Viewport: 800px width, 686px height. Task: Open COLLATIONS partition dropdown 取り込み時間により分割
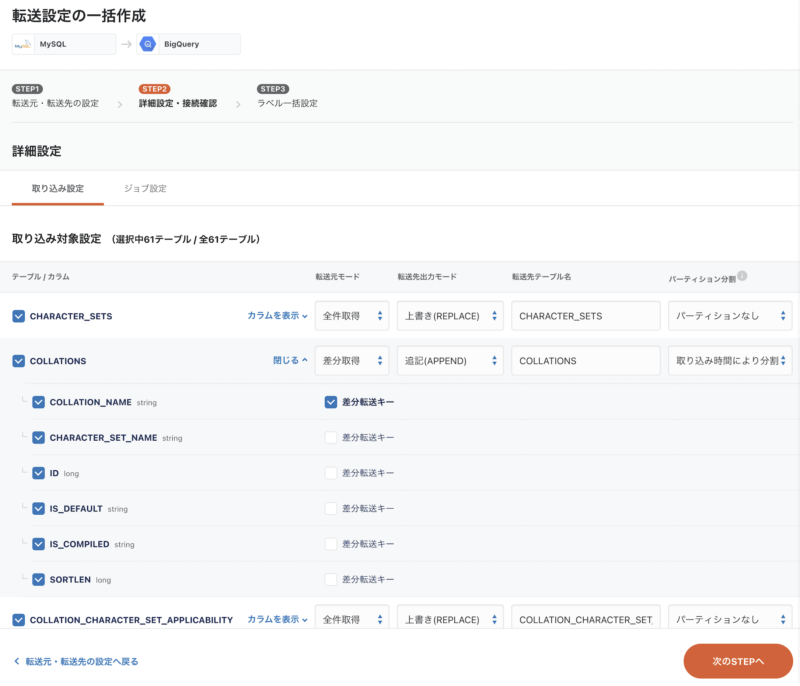[x=730, y=361]
